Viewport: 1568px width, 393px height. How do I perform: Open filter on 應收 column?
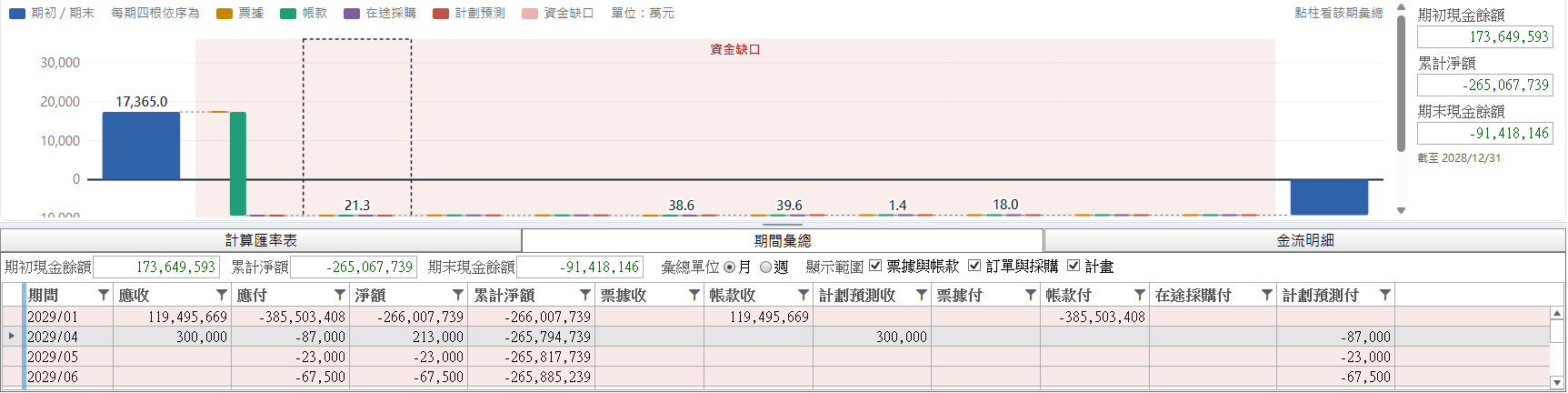(221, 295)
